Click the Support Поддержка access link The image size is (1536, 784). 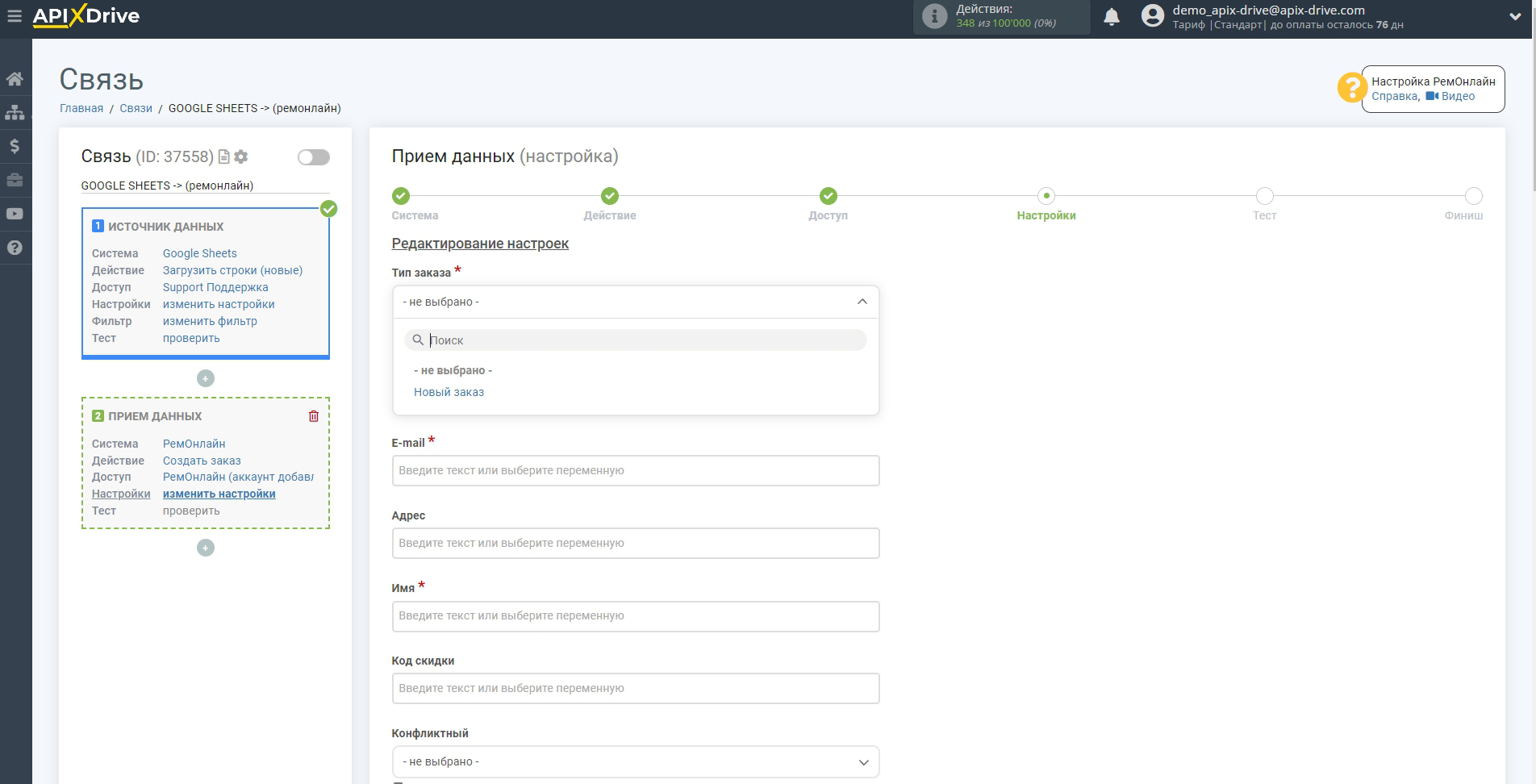[215, 287]
